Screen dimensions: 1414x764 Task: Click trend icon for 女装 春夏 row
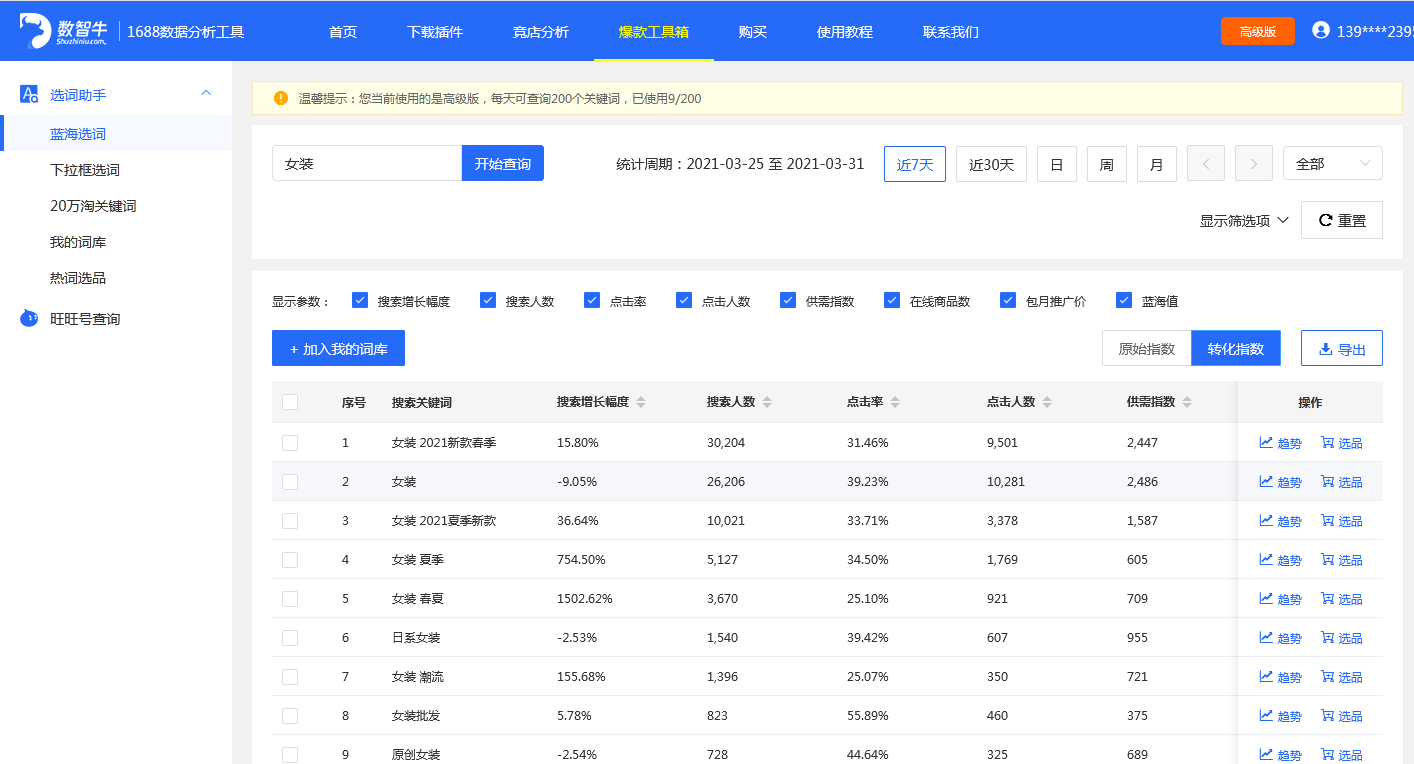click(1266, 598)
